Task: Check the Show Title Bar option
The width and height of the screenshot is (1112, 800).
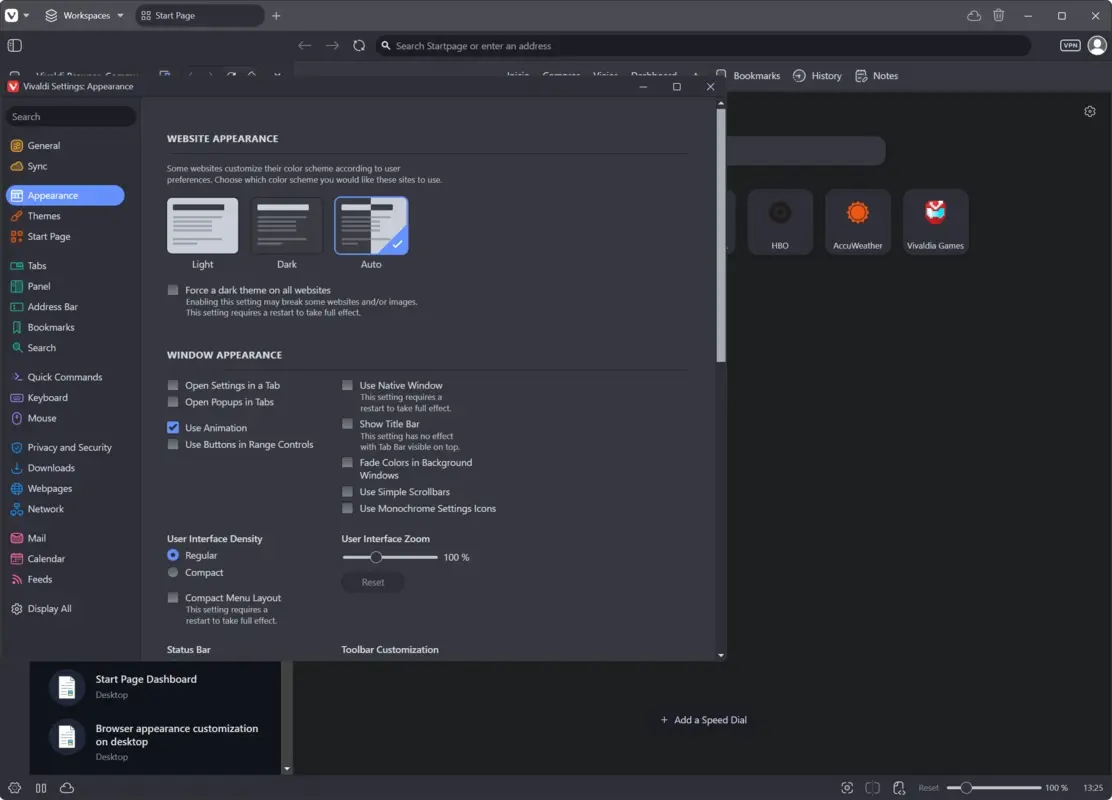Action: coord(347,423)
